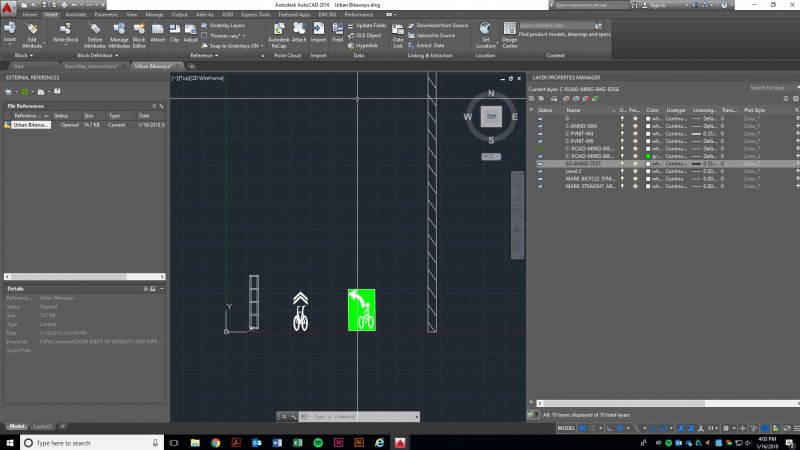Screen dimensions: 800x450
Task: Switch to the Annotate ribbon tab
Action: pyautogui.click(x=77, y=16)
